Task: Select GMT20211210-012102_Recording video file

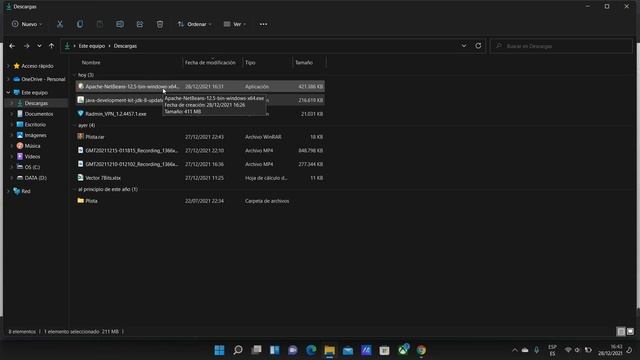Action: [x=200, y=164]
